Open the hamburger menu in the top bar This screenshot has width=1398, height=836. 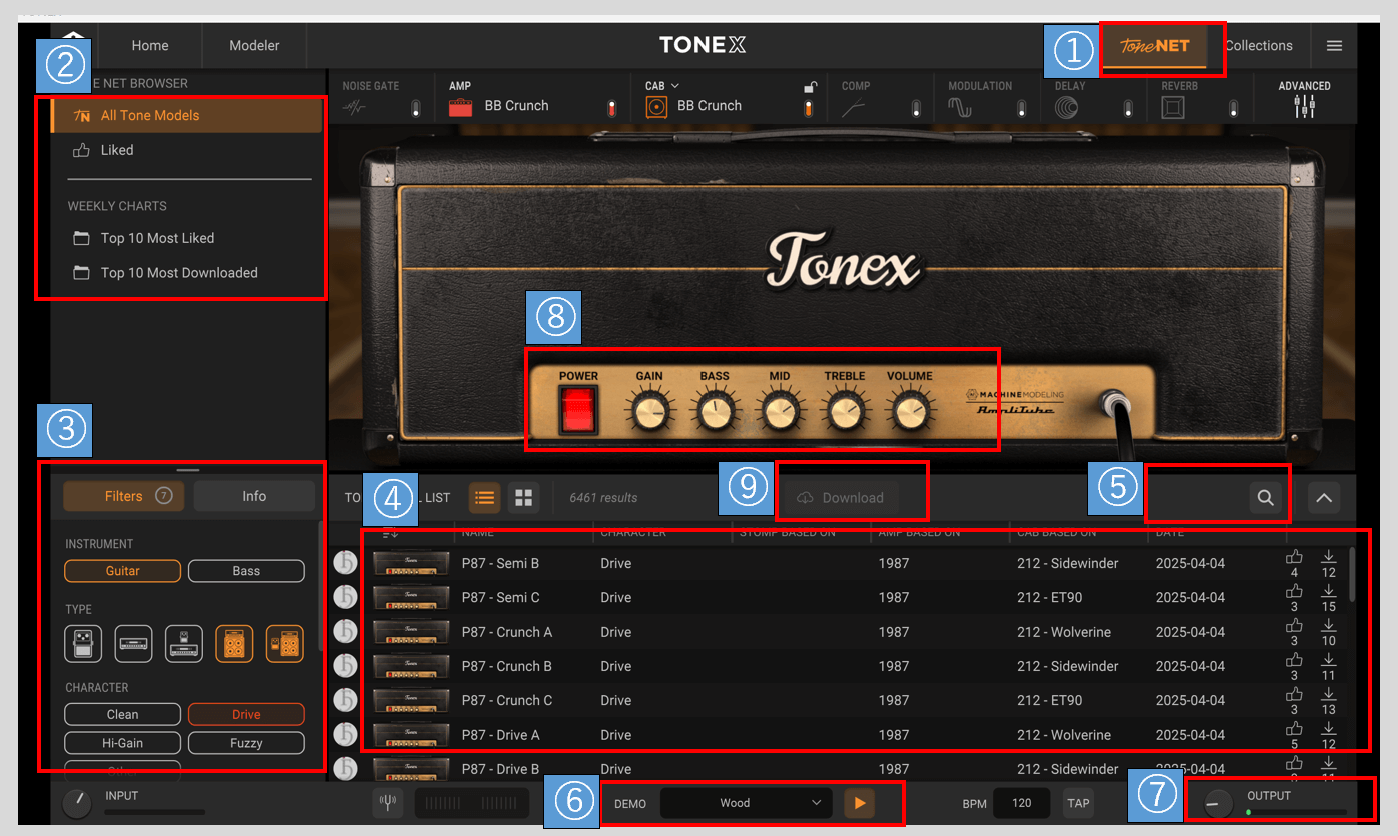[1334, 46]
